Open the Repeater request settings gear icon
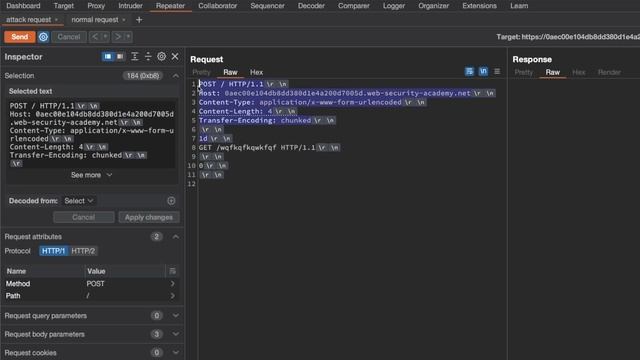640x360 pixels. pyautogui.click(x=43, y=37)
